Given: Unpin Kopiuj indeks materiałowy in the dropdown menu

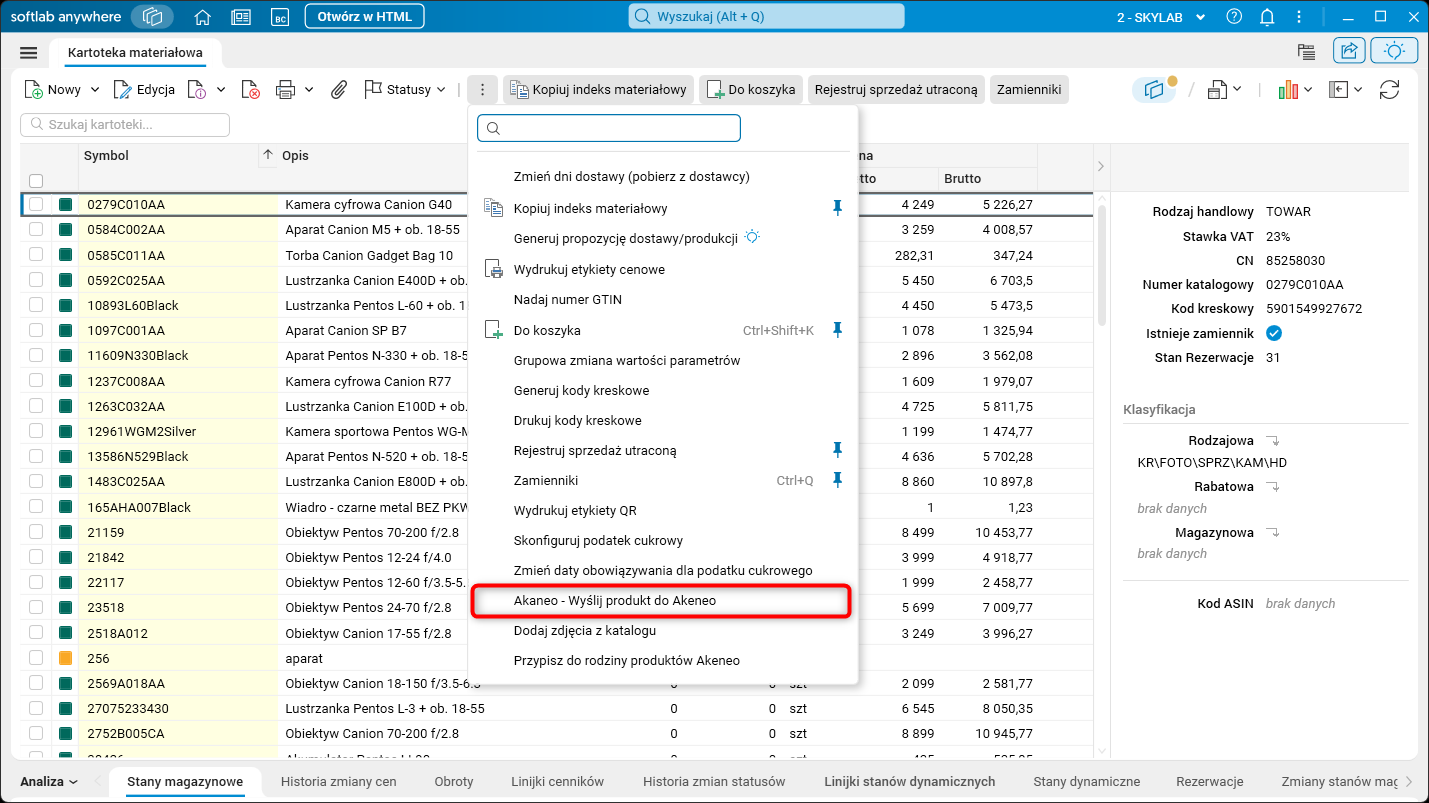Looking at the screenshot, I should click(838, 208).
